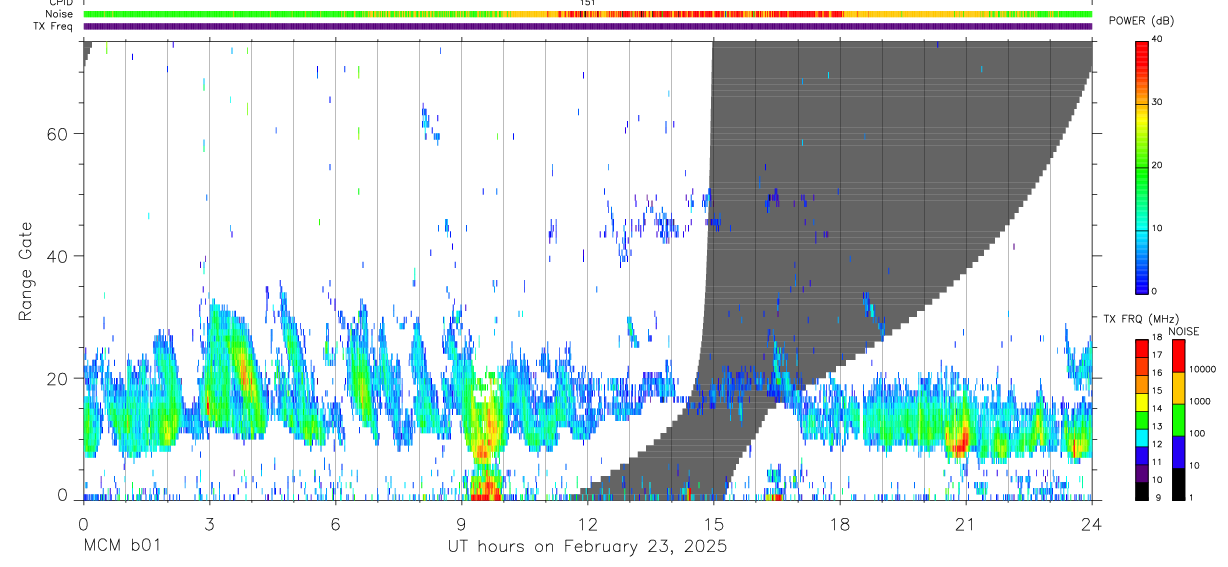
Task: Click x-axis tick label '21'
Action: click(966, 523)
